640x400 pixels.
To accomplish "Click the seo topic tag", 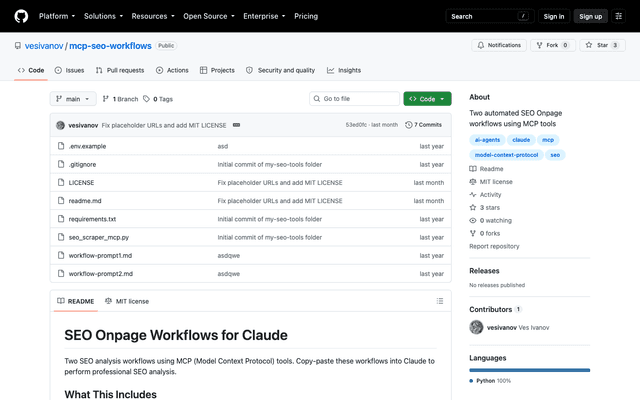I will tap(555, 155).
